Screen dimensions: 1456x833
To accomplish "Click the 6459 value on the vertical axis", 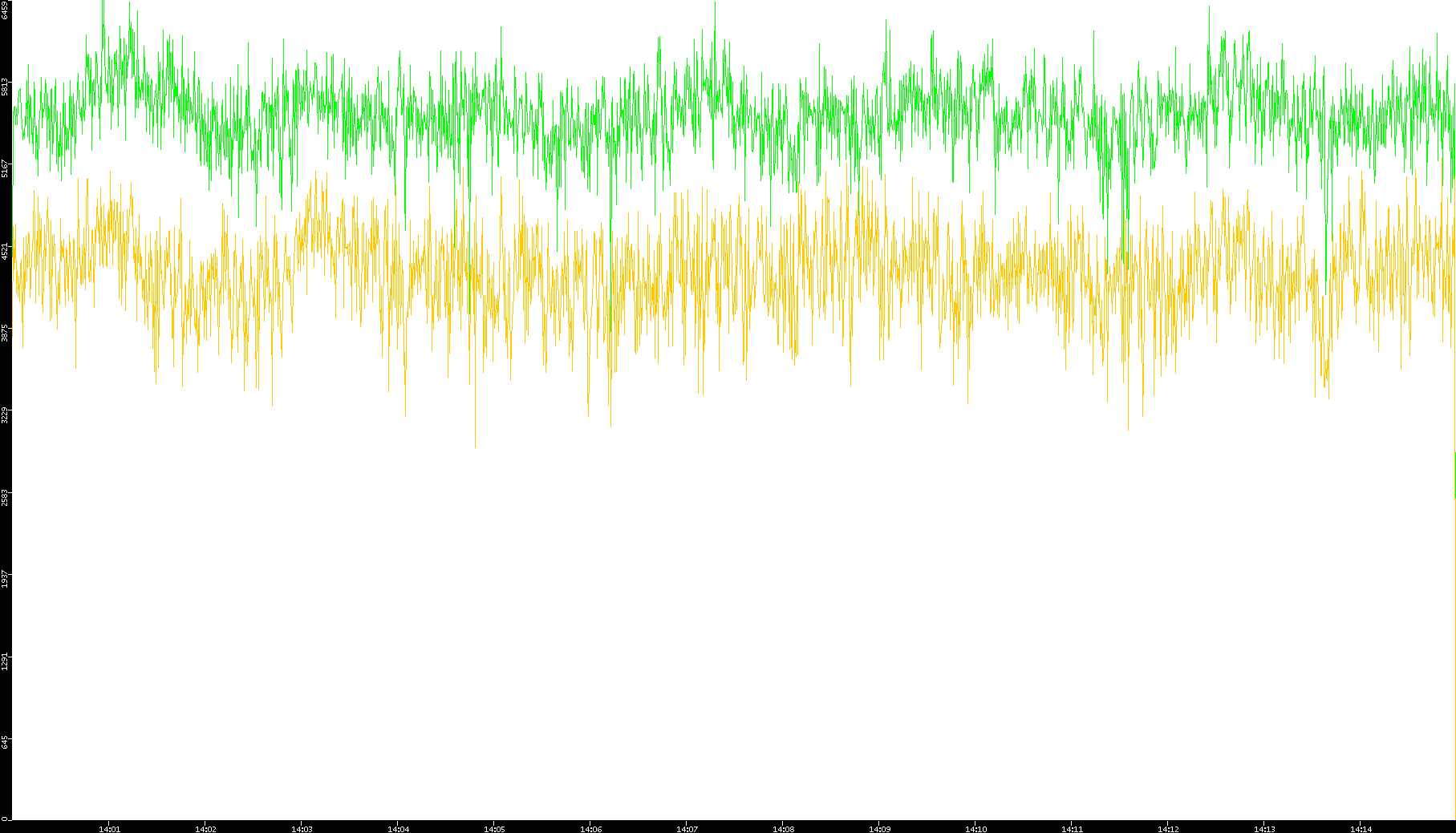I will [x=6, y=10].
